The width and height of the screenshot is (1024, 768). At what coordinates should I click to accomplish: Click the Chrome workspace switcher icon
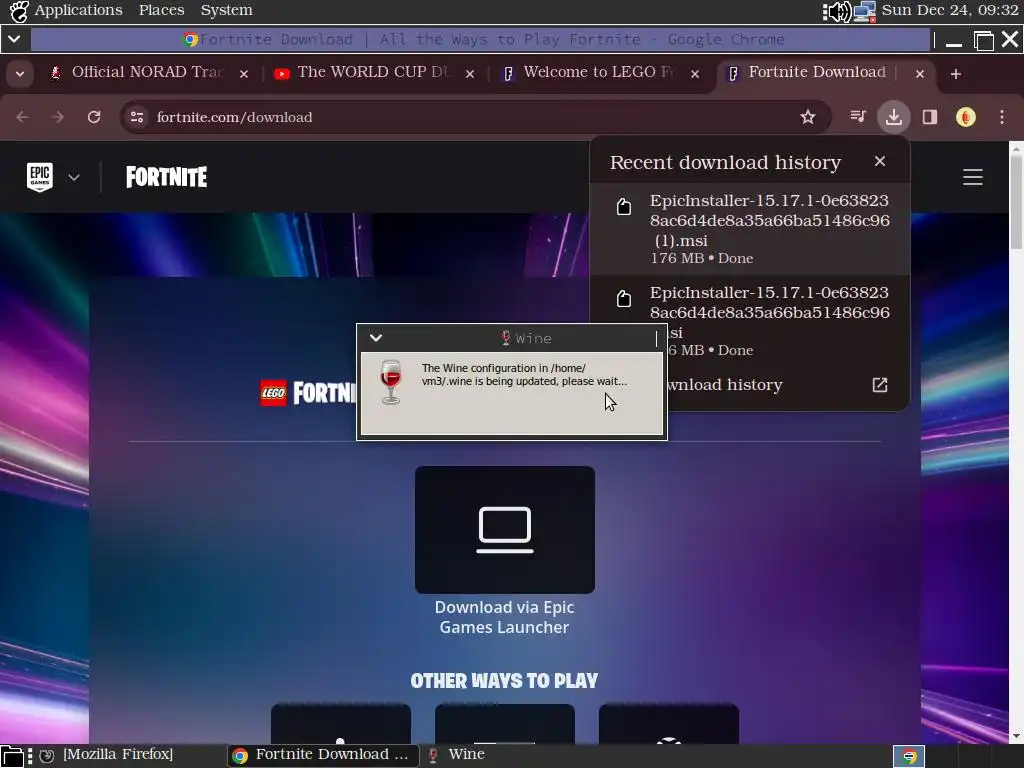pyautogui.click(x=909, y=756)
